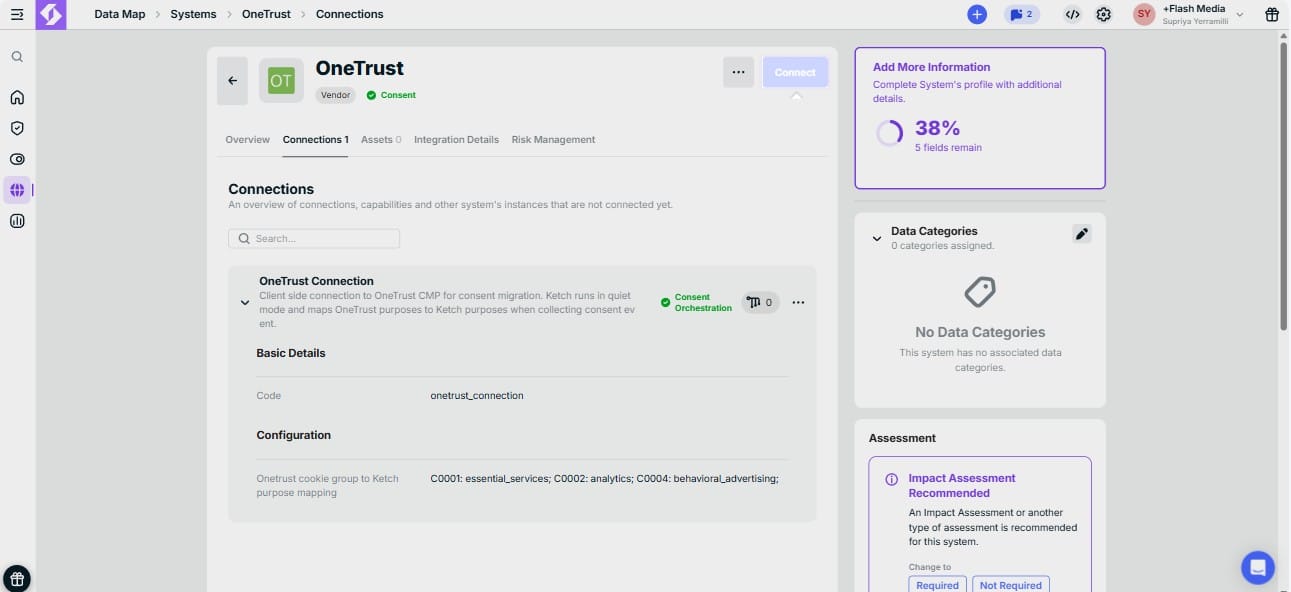Image resolution: width=1291 pixels, height=592 pixels.
Task: Set assessment to Required
Action: (x=937, y=585)
